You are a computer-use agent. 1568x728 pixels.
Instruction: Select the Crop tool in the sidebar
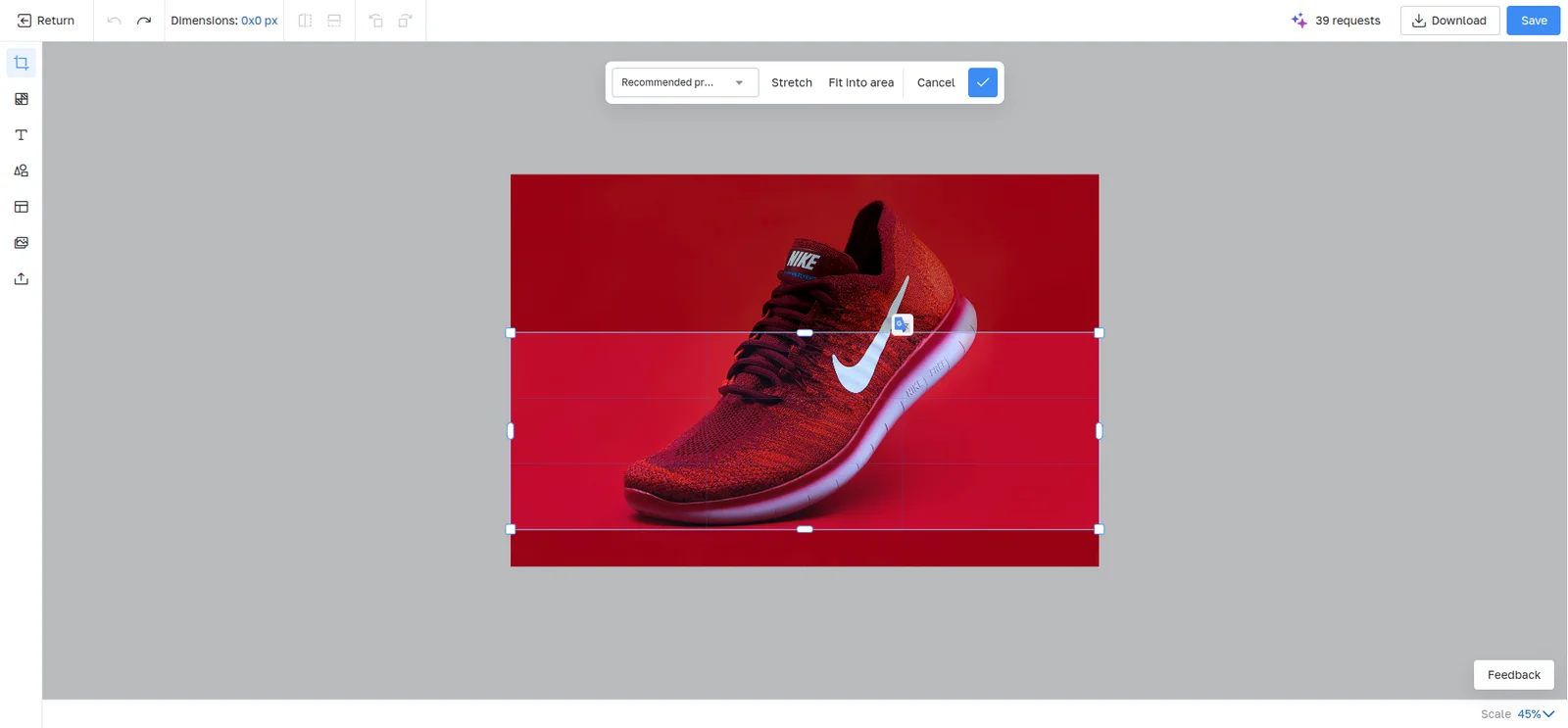(22, 64)
